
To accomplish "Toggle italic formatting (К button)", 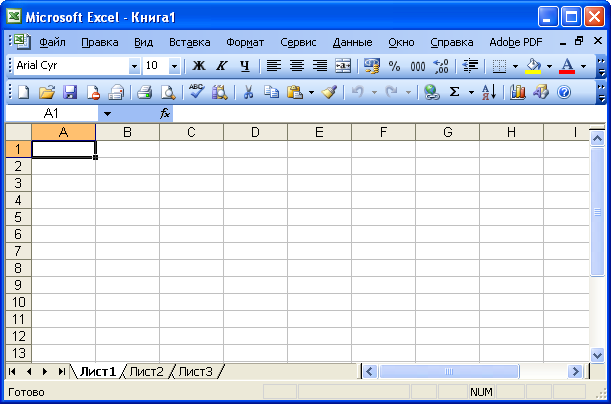I will pyautogui.click(x=222, y=66).
